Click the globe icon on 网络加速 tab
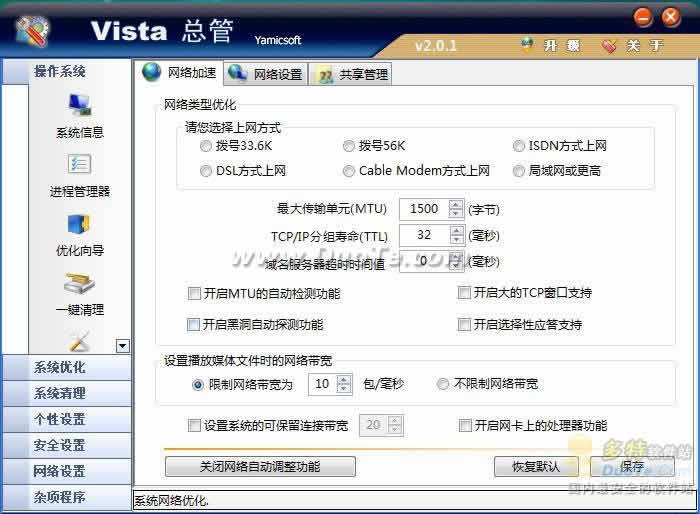Image resolution: width=700 pixels, height=514 pixels. coord(151,72)
